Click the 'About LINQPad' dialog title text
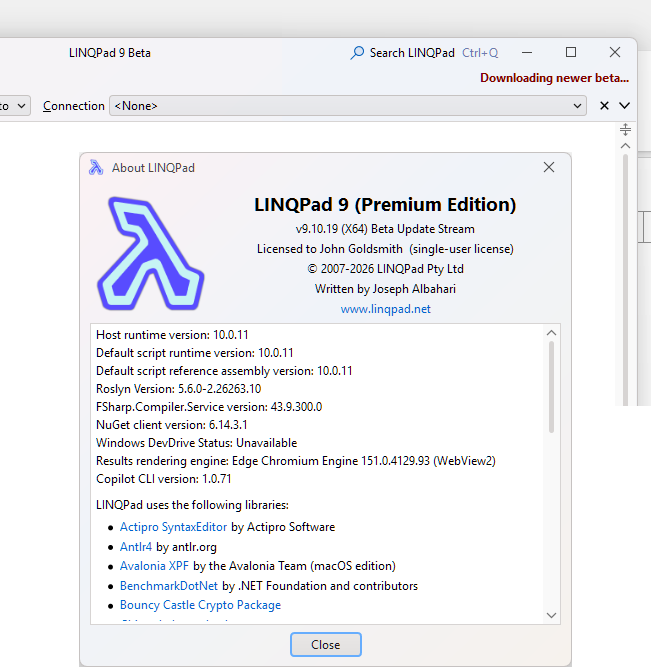Viewport: 651px width, 667px height. point(153,168)
